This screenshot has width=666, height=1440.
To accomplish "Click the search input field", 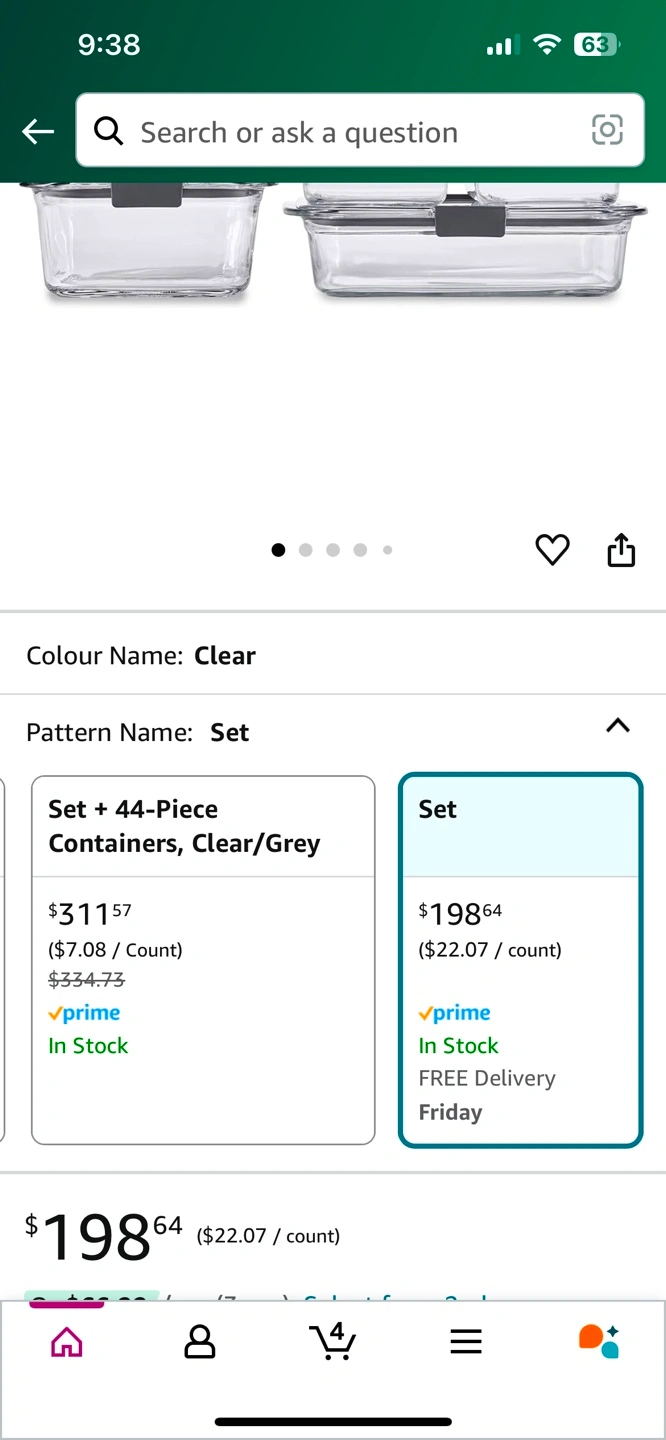I will pos(350,132).
